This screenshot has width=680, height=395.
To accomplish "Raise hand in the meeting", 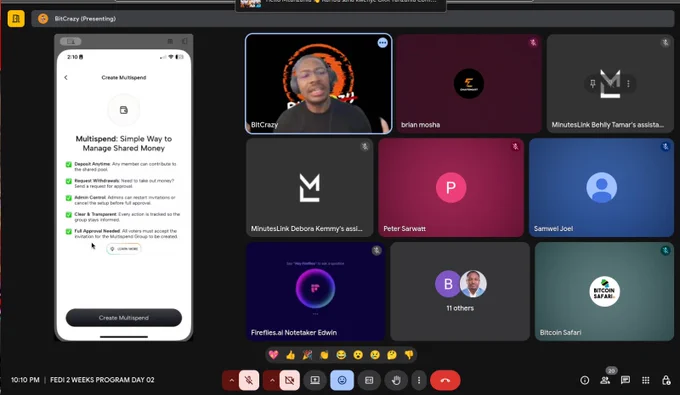I will click(x=396, y=380).
